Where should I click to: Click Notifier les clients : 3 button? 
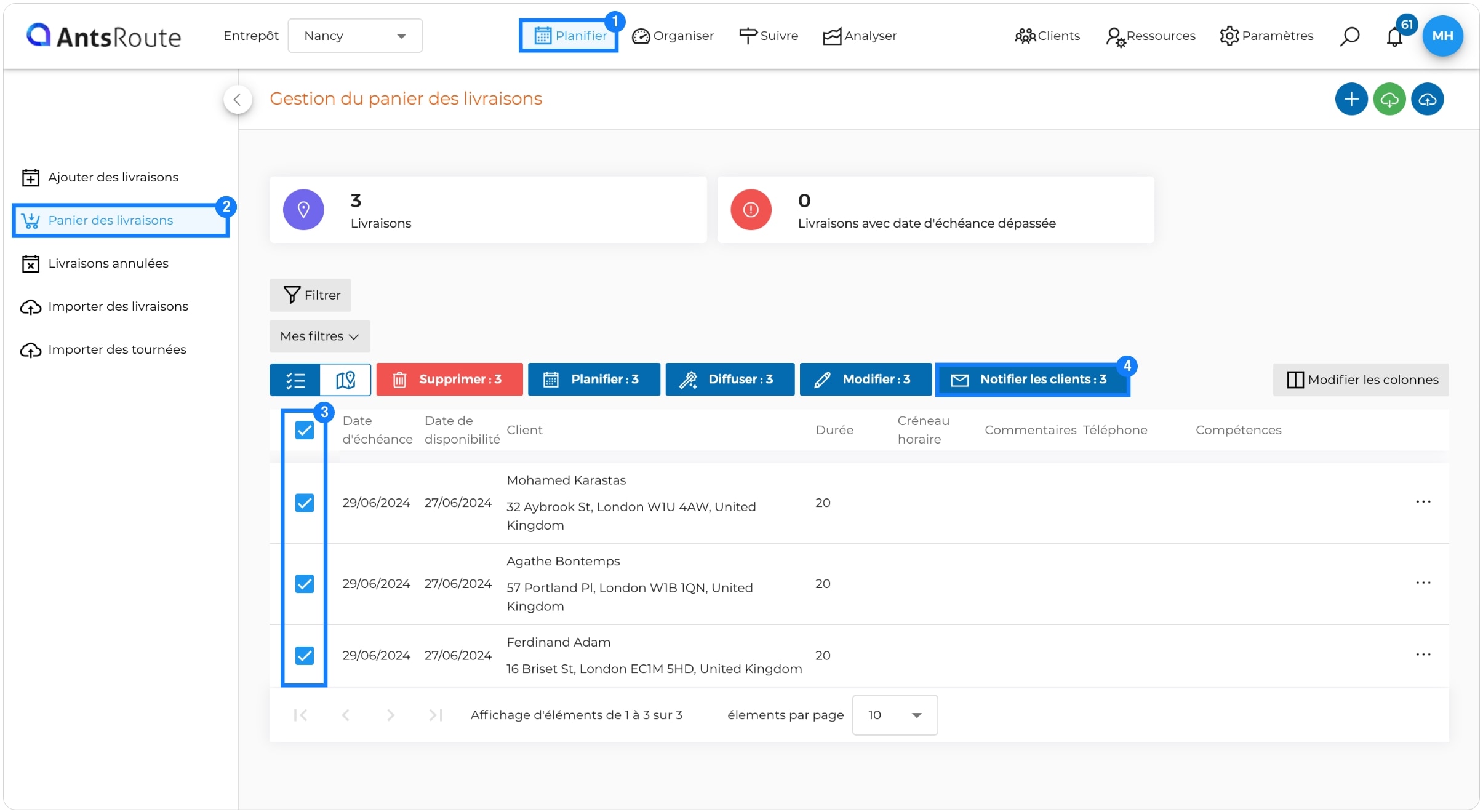[x=1033, y=380]
